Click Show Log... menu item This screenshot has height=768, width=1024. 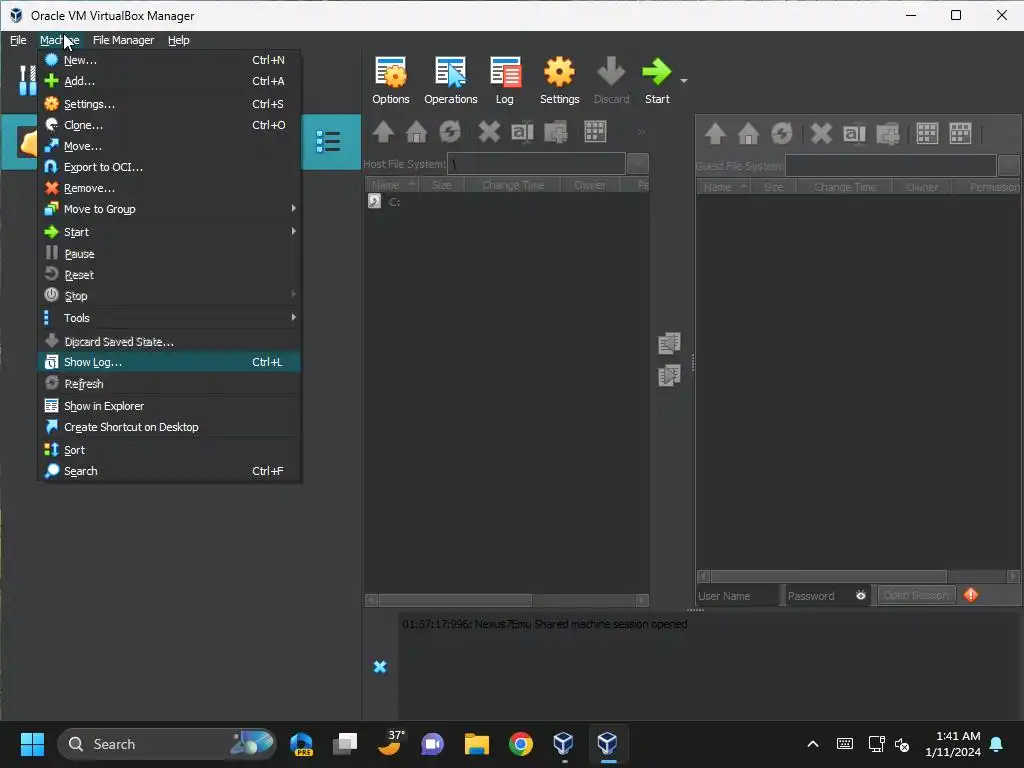coord(170,362)
